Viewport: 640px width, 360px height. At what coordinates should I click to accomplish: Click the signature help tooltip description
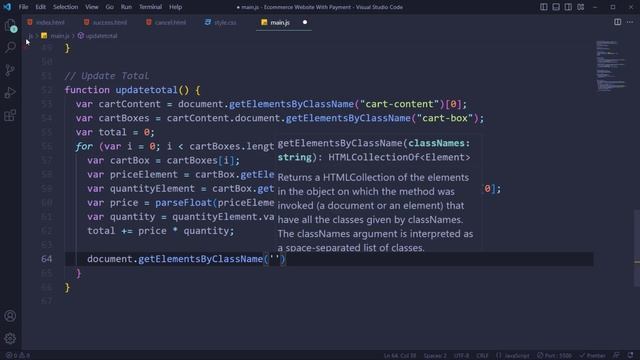click(x=375, y=213)
